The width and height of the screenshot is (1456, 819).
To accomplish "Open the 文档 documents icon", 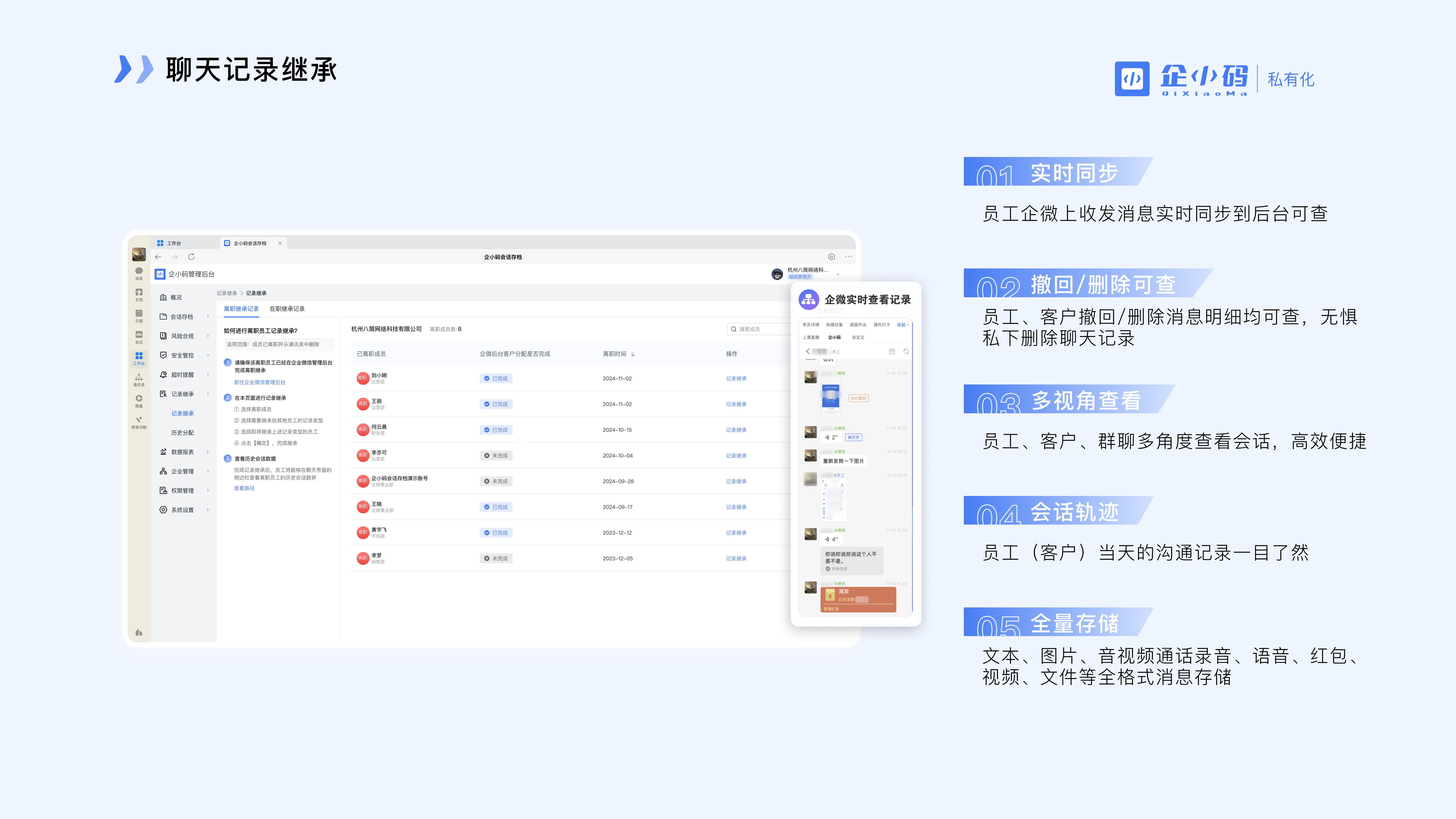I will pyautogui.click(x=139, y=294).
